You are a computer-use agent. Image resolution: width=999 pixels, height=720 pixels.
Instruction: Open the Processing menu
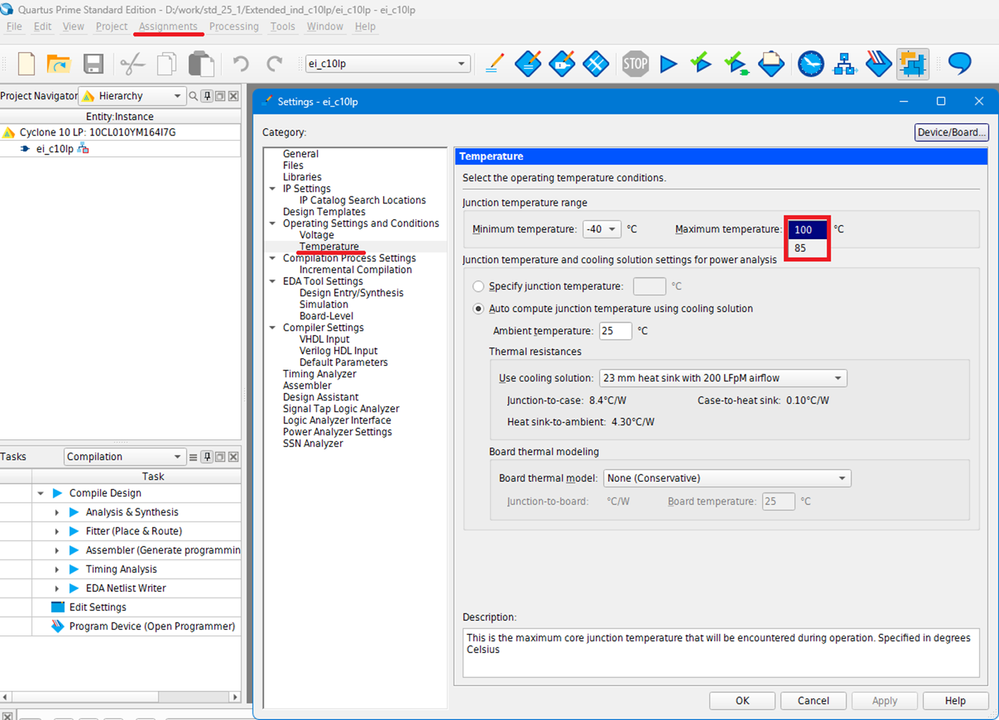pyautogui.click(x=233, y=26)
